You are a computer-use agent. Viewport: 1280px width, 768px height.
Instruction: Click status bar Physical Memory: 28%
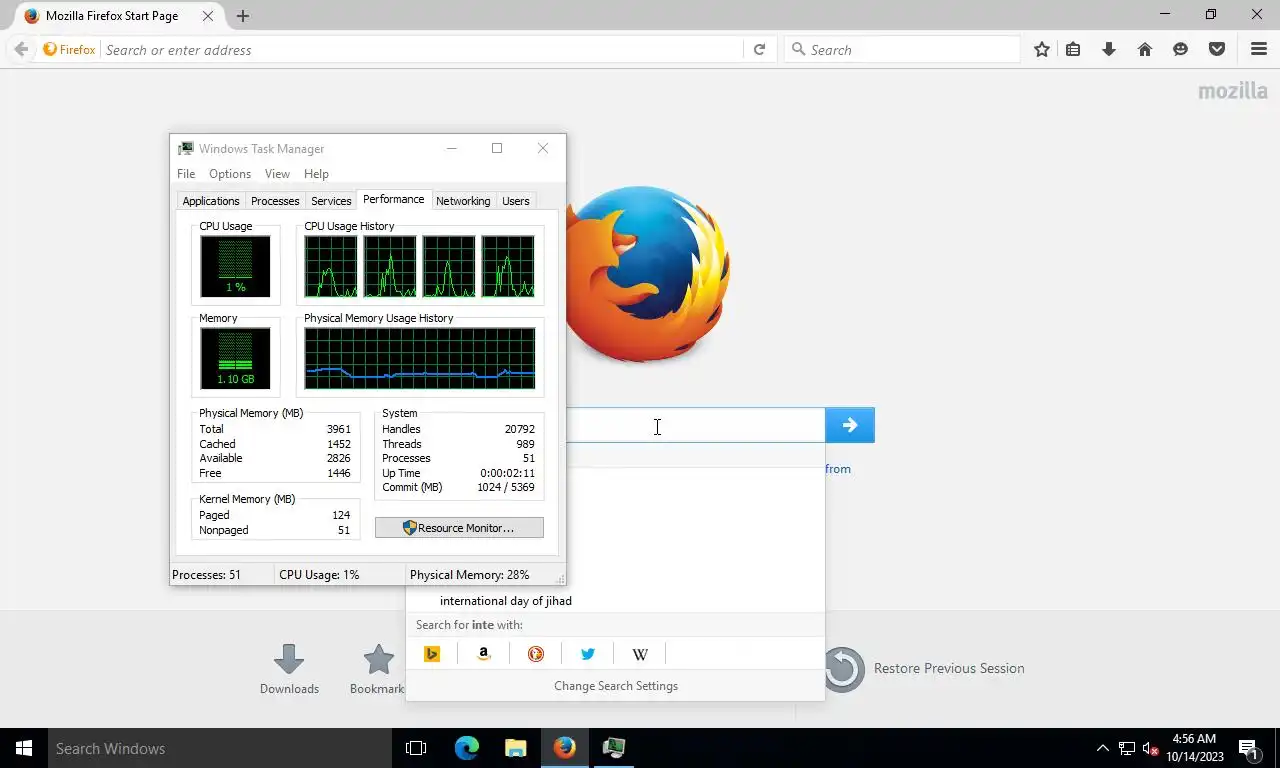pos(470,575)
